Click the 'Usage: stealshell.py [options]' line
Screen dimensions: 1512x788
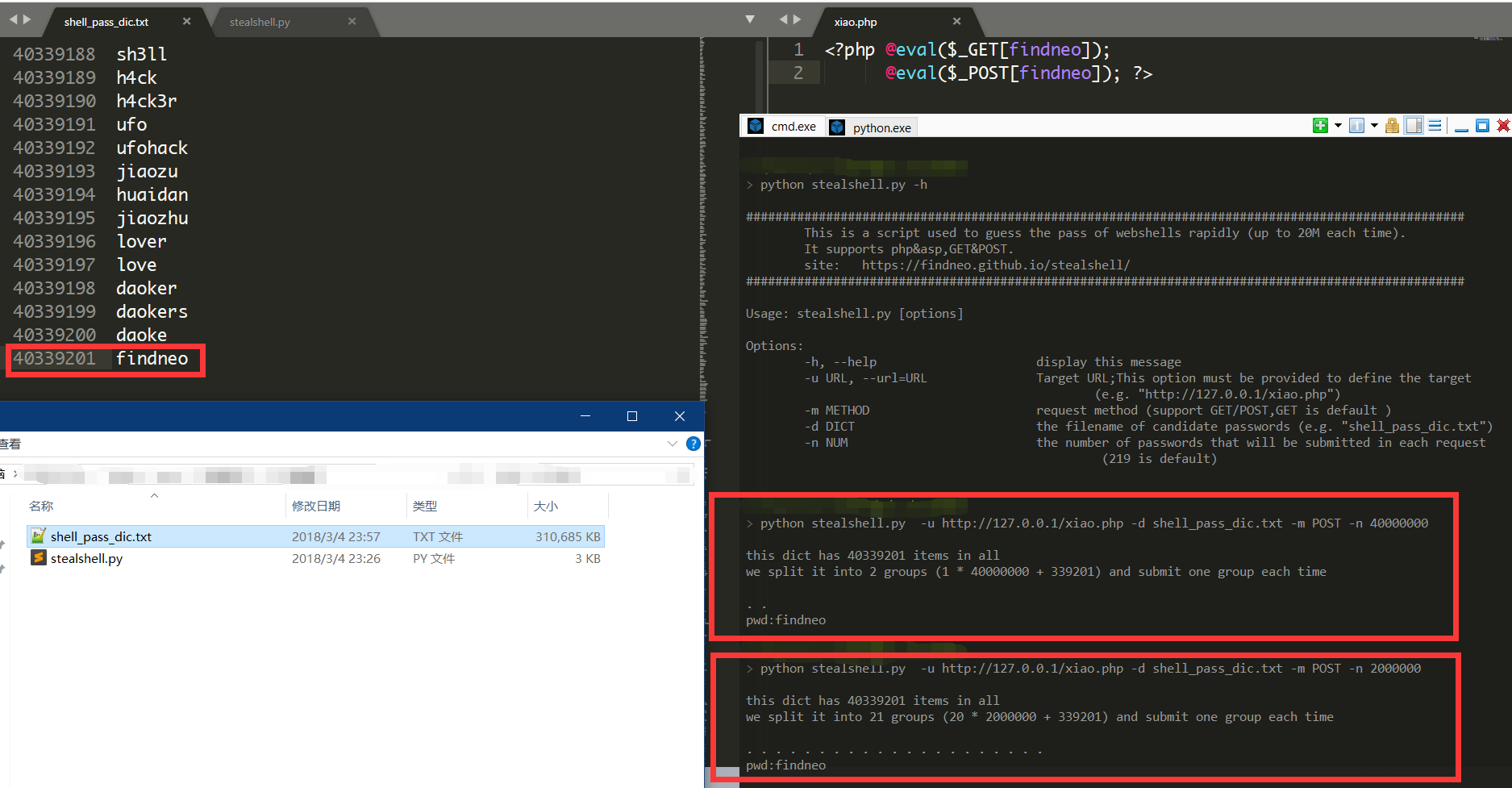click(x=854, y=314)
